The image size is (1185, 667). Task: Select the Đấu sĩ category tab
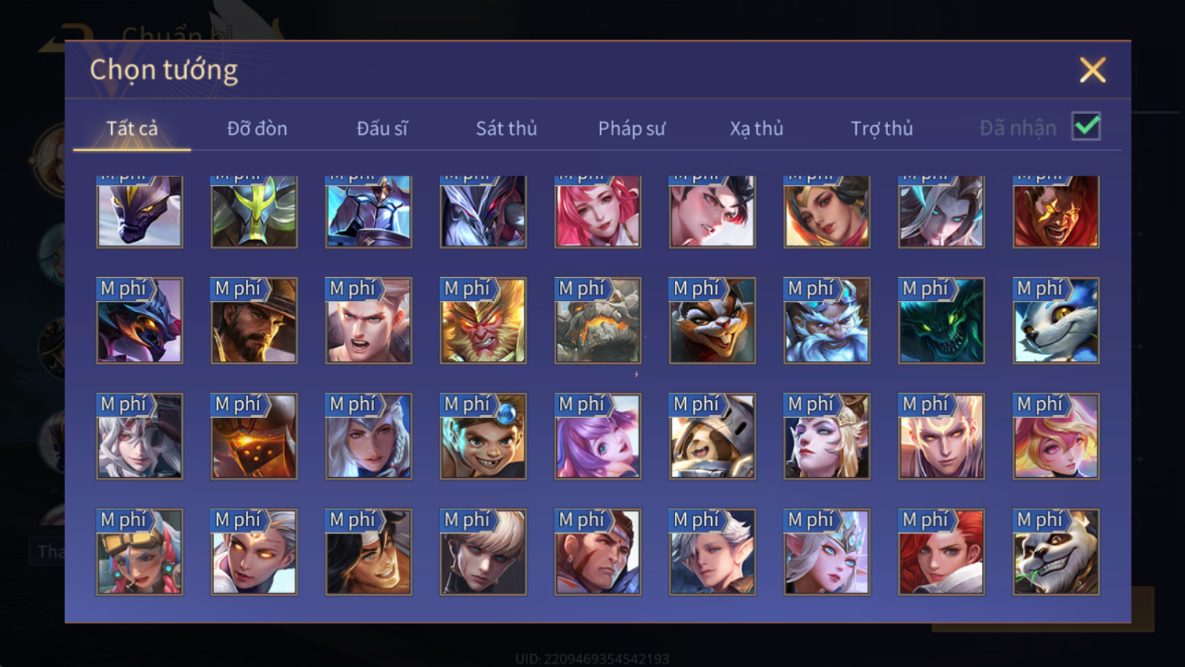point(382,128)
